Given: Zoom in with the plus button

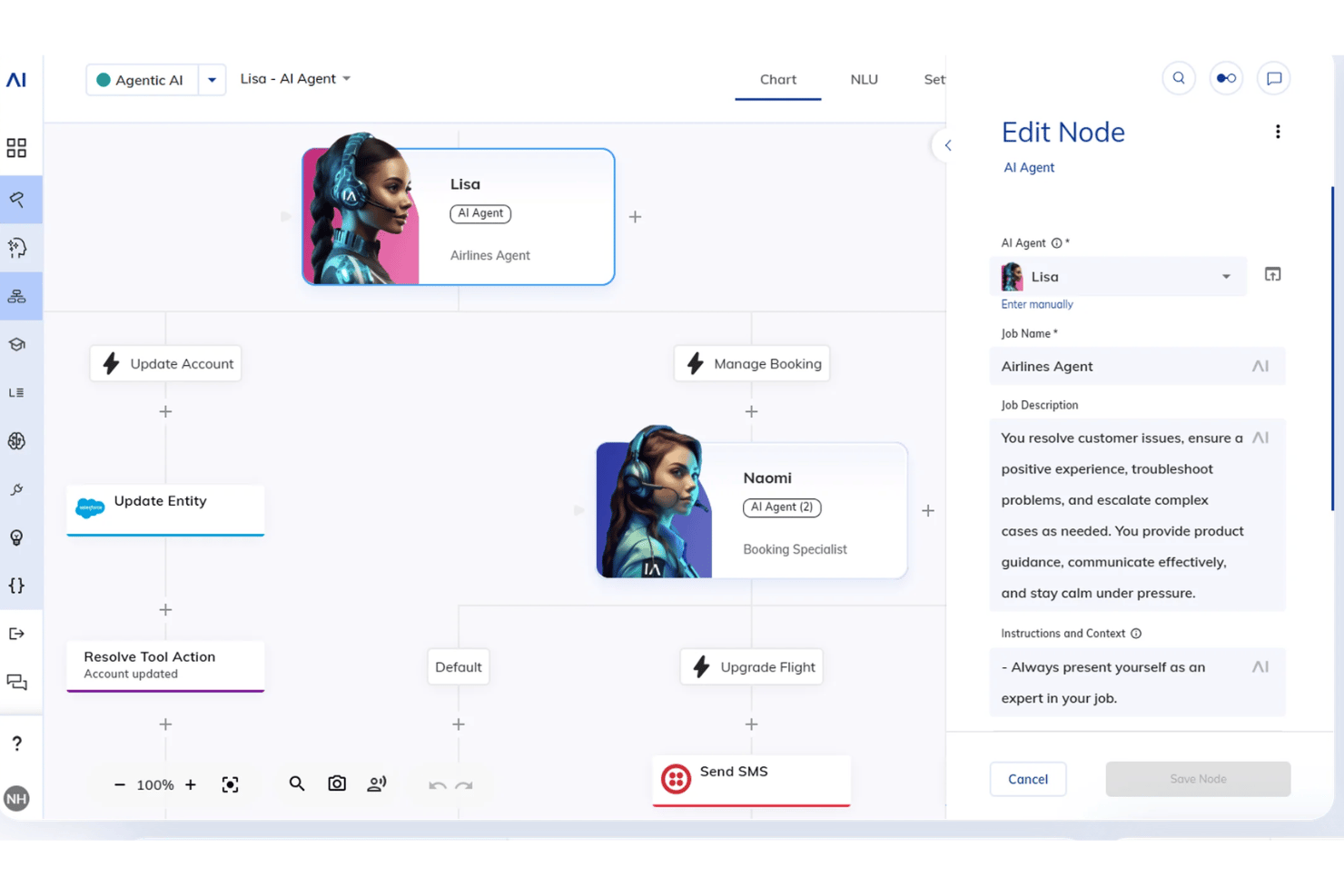Looking at the screenshot, I should point(190,784).
